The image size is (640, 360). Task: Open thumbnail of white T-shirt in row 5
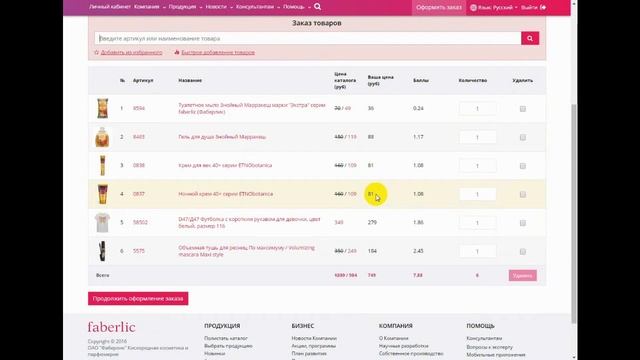coord(102,222)
